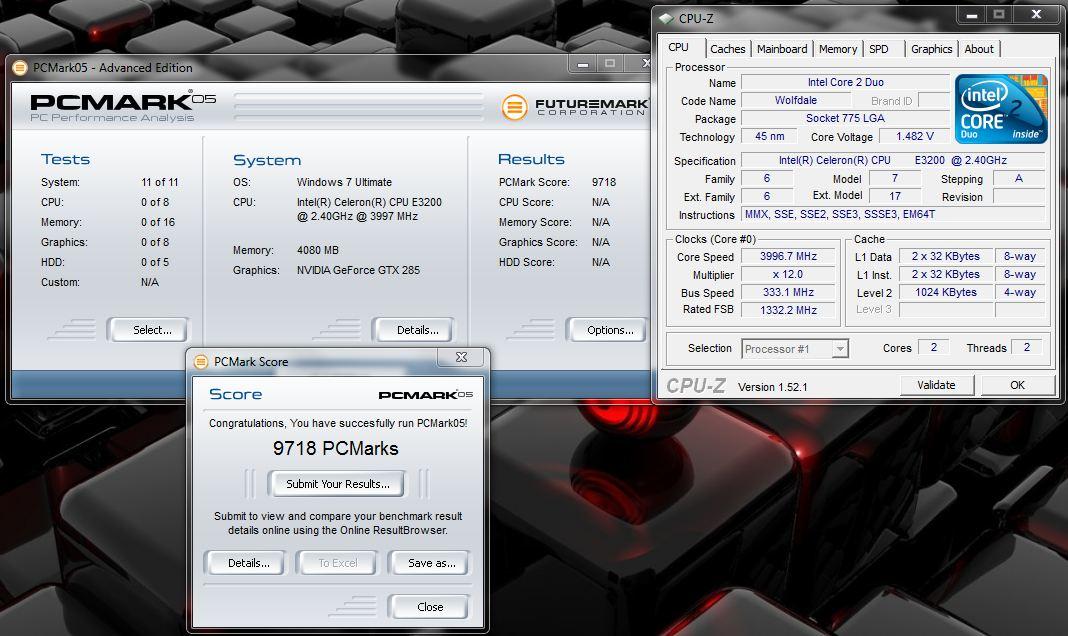Minimize the PCMark05 window
The image size is (1068, 636).
(x=583, y=64)
